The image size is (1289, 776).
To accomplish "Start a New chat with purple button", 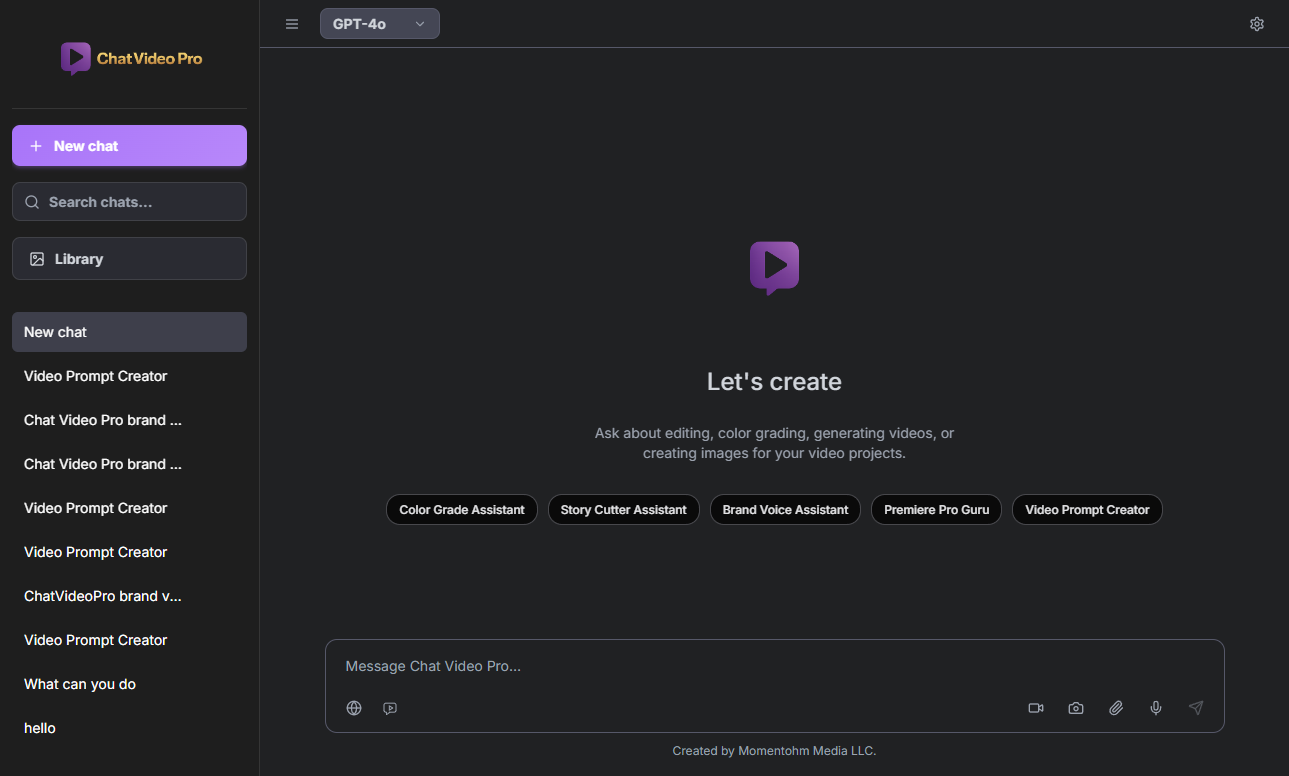I will click(129, 146).
